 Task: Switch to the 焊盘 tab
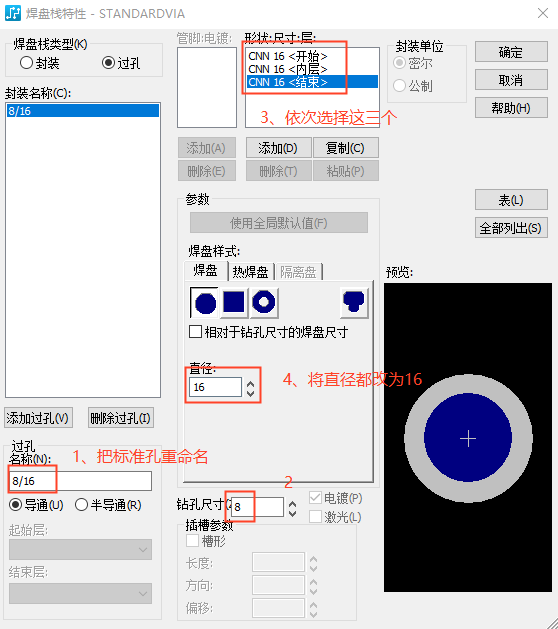coord(205,271)
